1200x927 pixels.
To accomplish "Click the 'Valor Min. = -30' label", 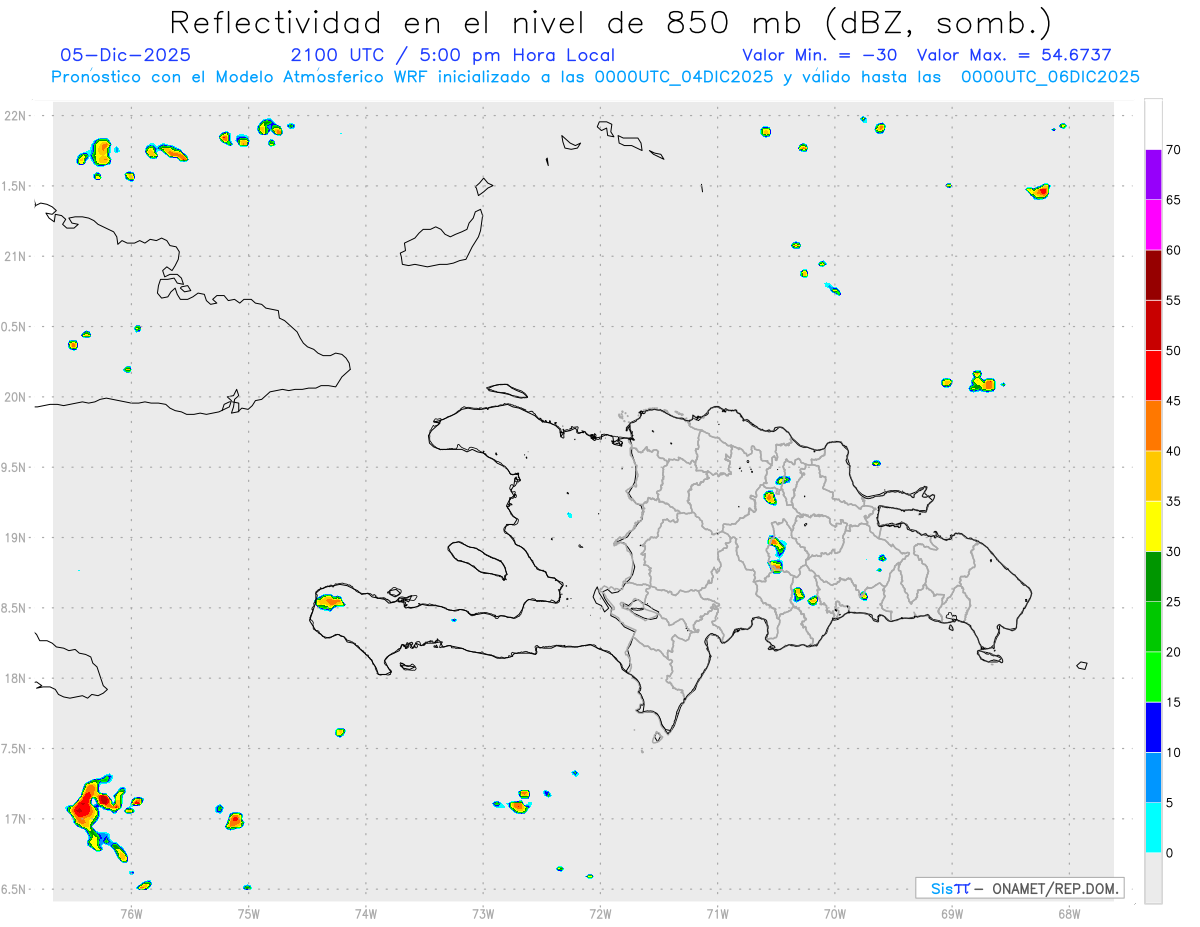I will (x=820, y=55).
